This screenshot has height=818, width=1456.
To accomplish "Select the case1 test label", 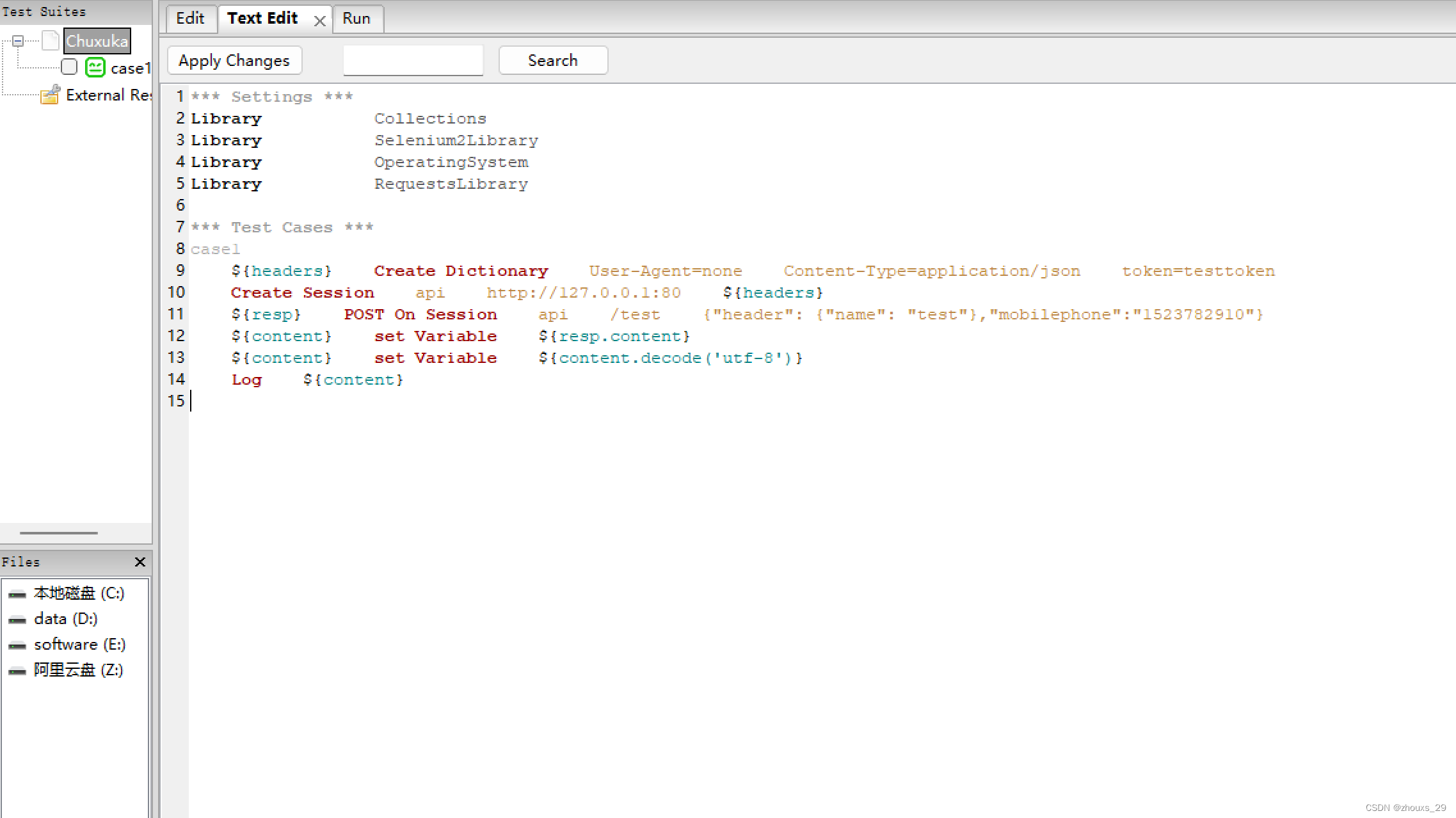I will [x=131, y=68].
